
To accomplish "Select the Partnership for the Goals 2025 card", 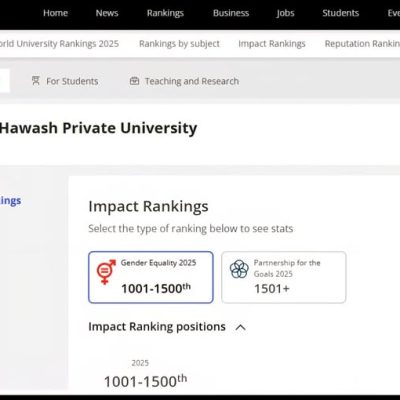I will coord(284,277).
